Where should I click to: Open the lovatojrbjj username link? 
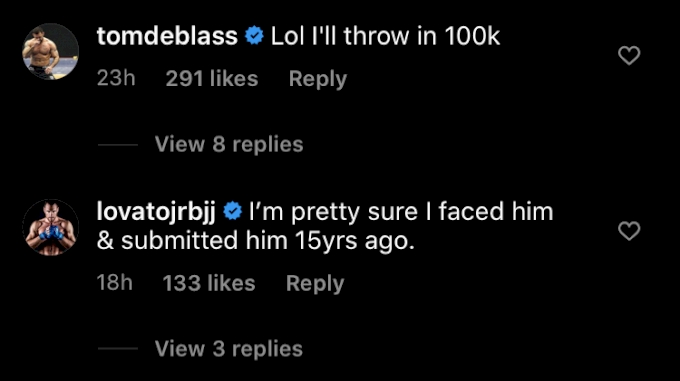(x=156, y=212)
